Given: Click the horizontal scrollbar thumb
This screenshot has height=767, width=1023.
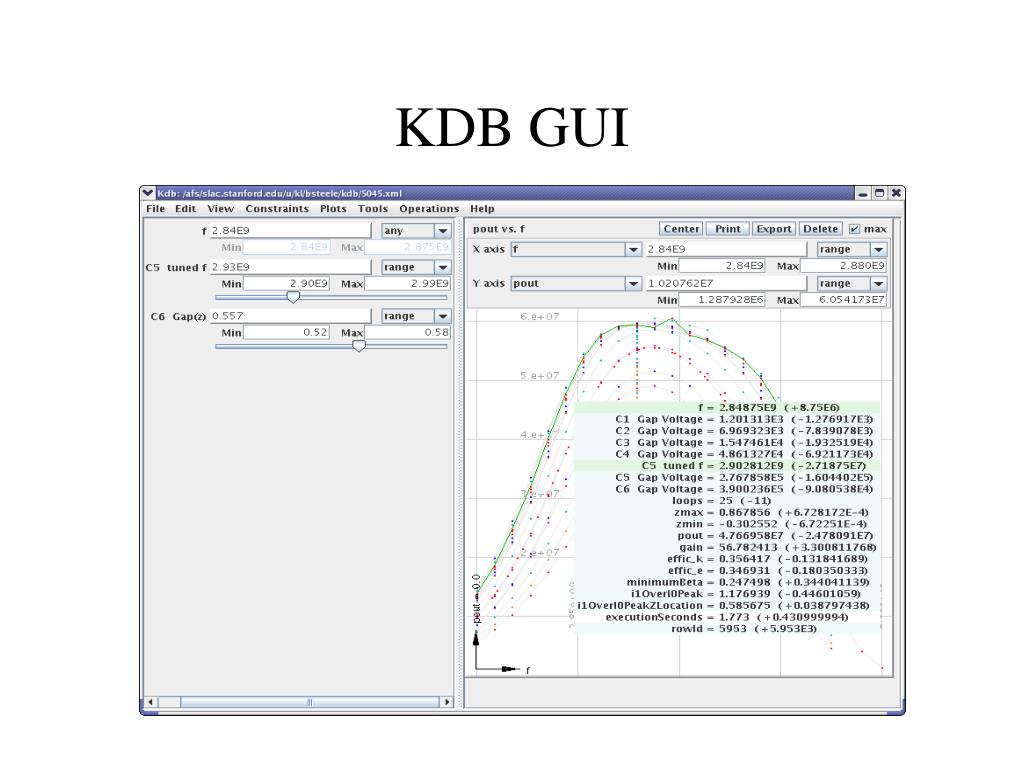Looking at the screenshot, I should point(310,702).
